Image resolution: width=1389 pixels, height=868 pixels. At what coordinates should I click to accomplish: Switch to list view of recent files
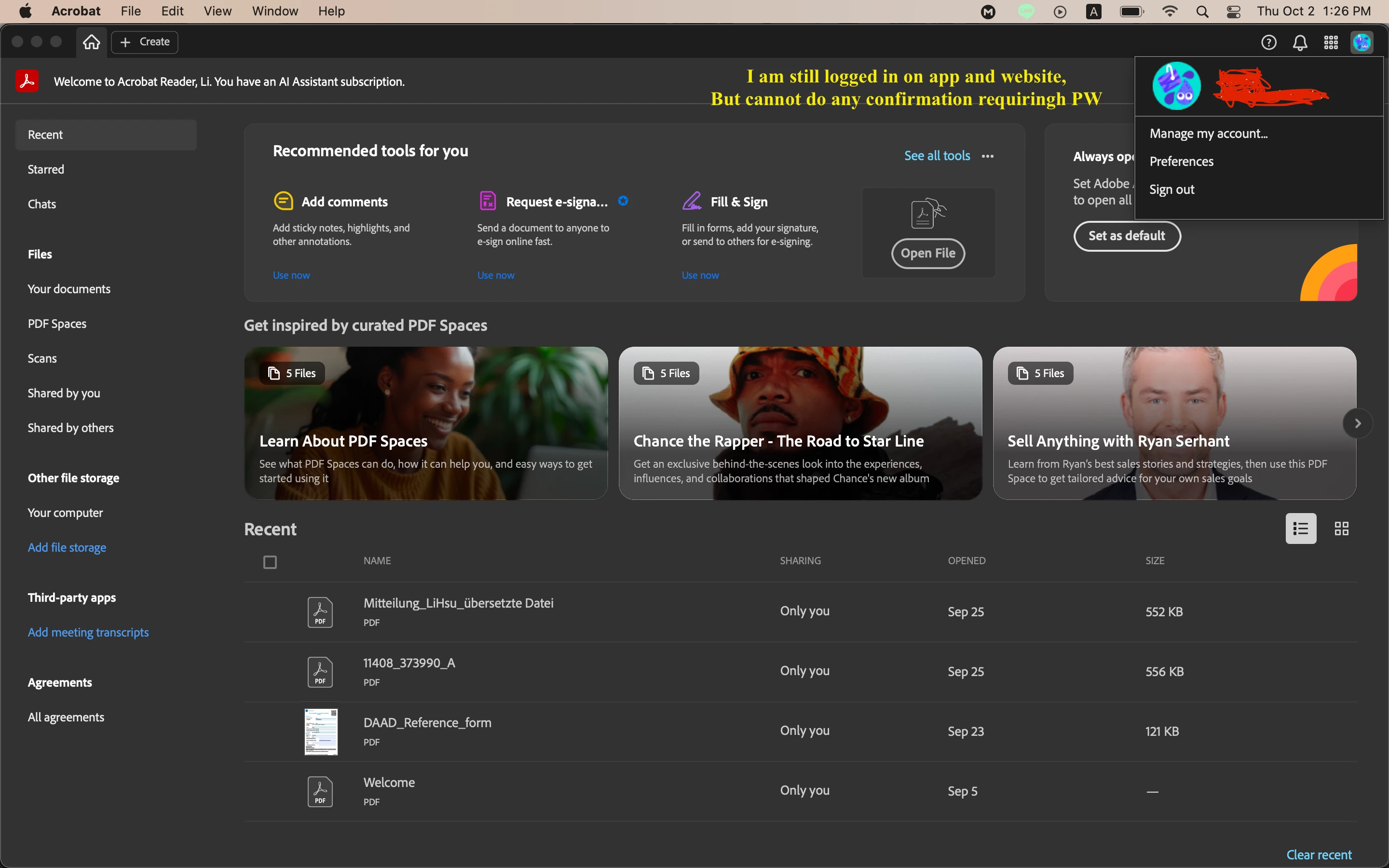(1301, 528)
